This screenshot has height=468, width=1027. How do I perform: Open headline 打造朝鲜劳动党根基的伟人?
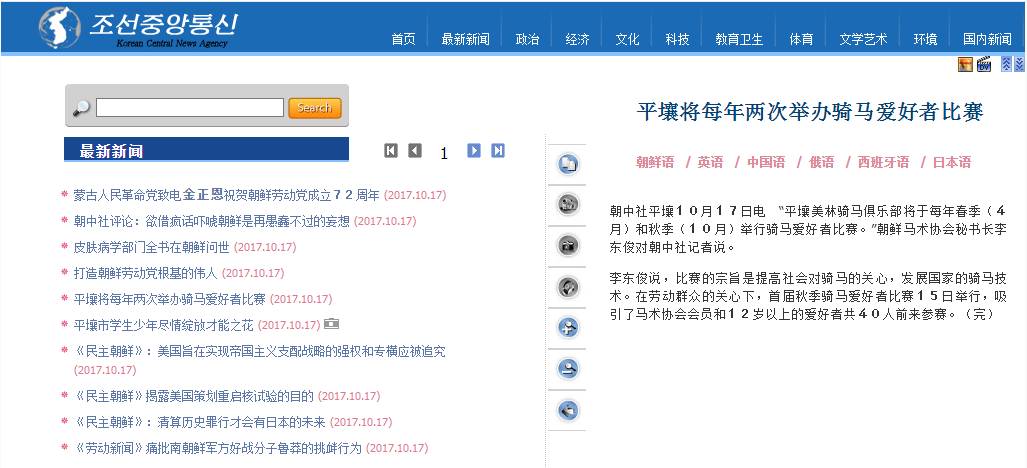[145, 273]
